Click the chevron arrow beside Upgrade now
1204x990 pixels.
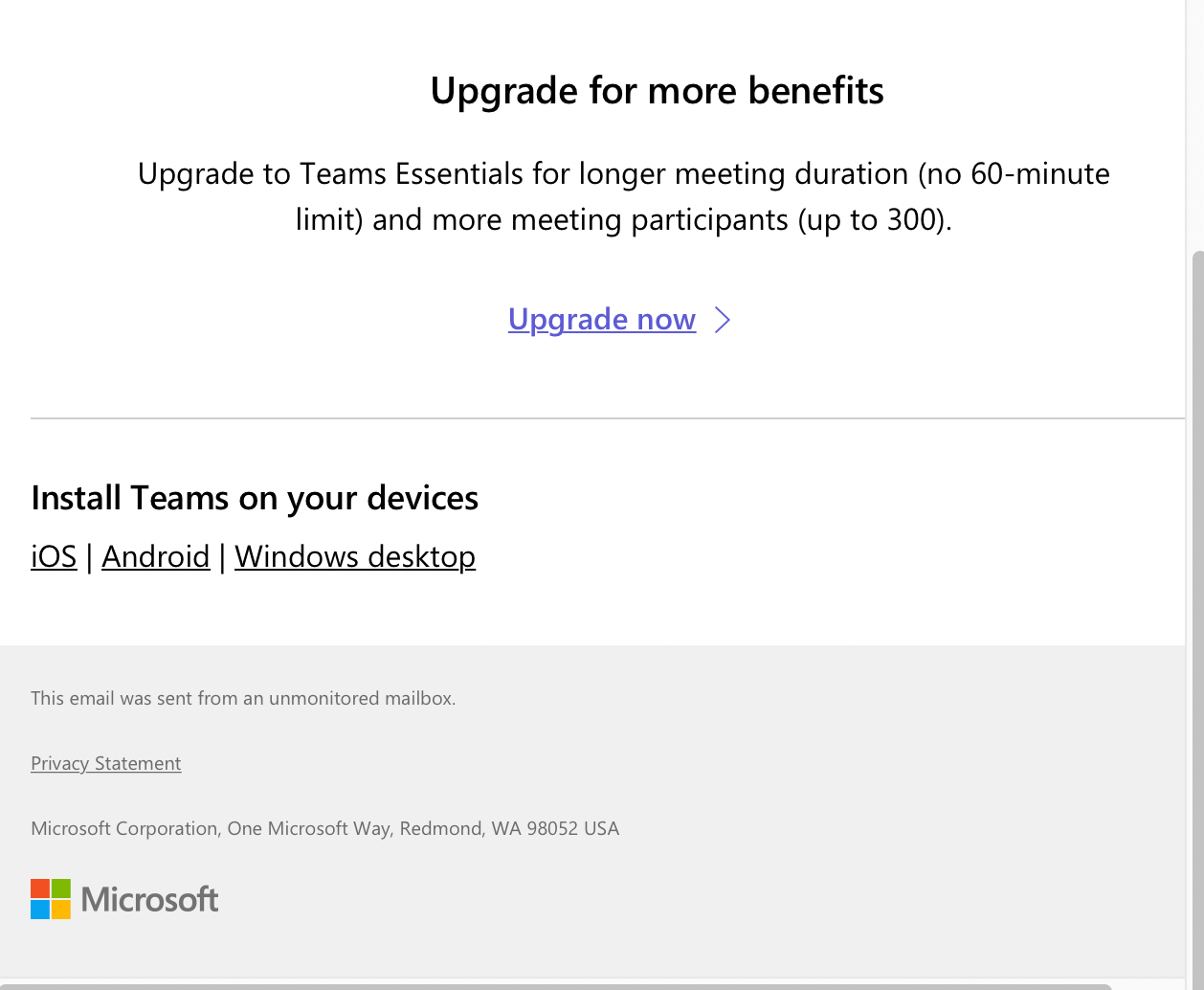point(724,320)
